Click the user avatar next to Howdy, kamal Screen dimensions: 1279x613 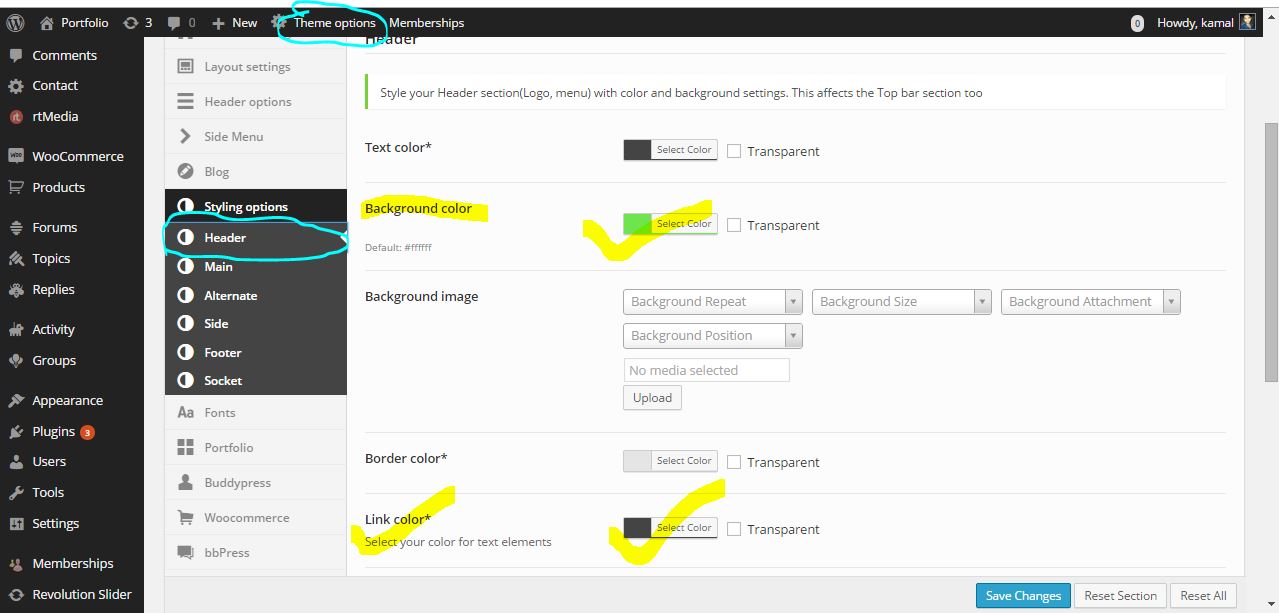click(1247, 22)
